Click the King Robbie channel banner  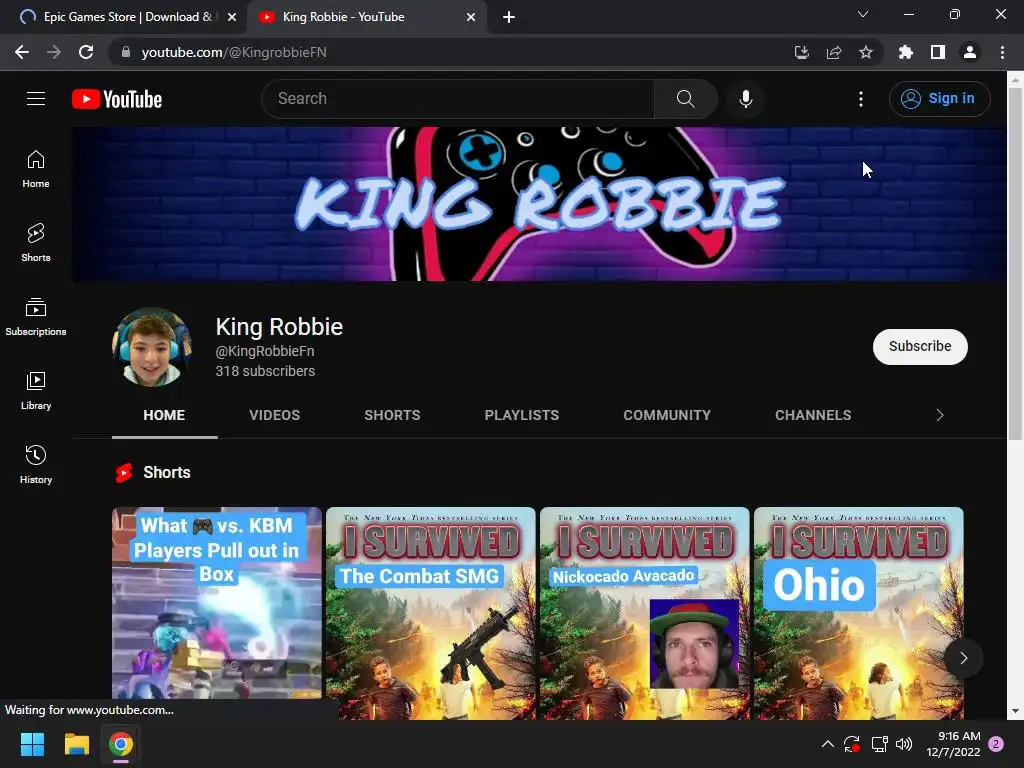[539, 204]
